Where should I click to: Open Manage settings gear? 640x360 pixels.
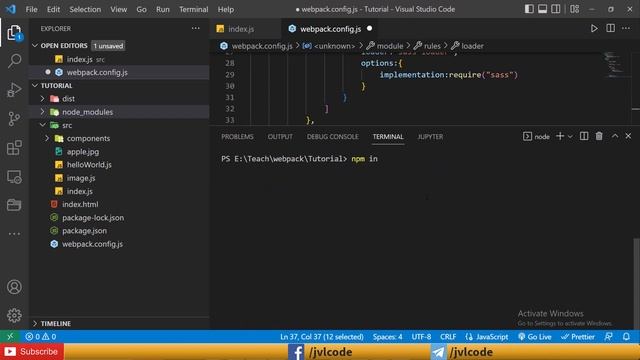point(14,316)
